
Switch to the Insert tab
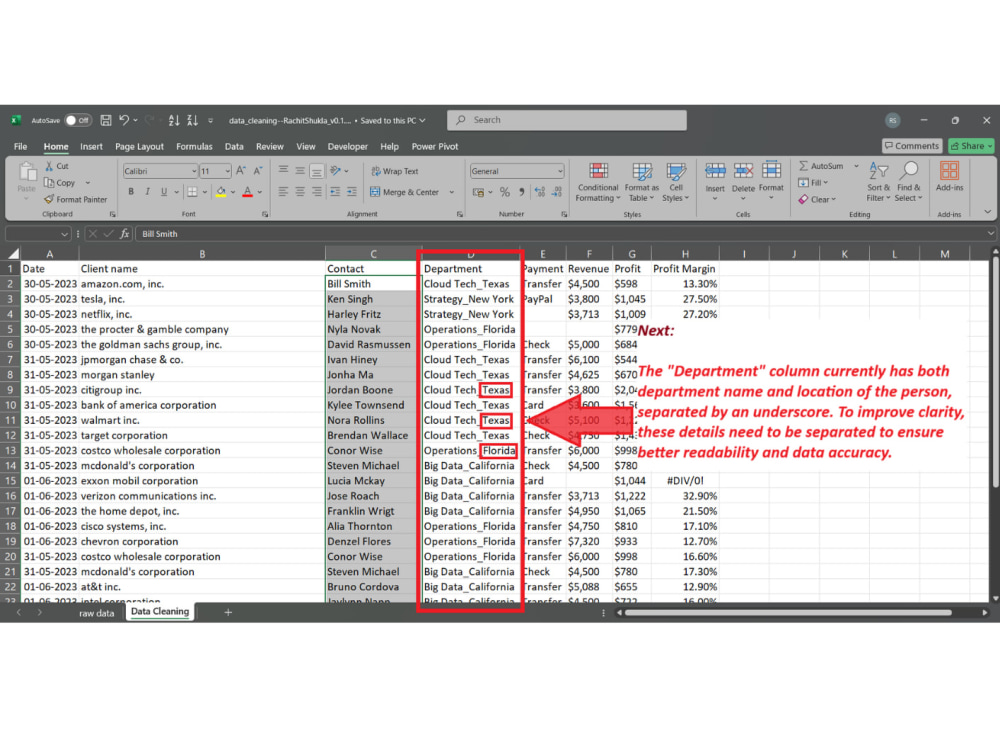coord(91,146)
